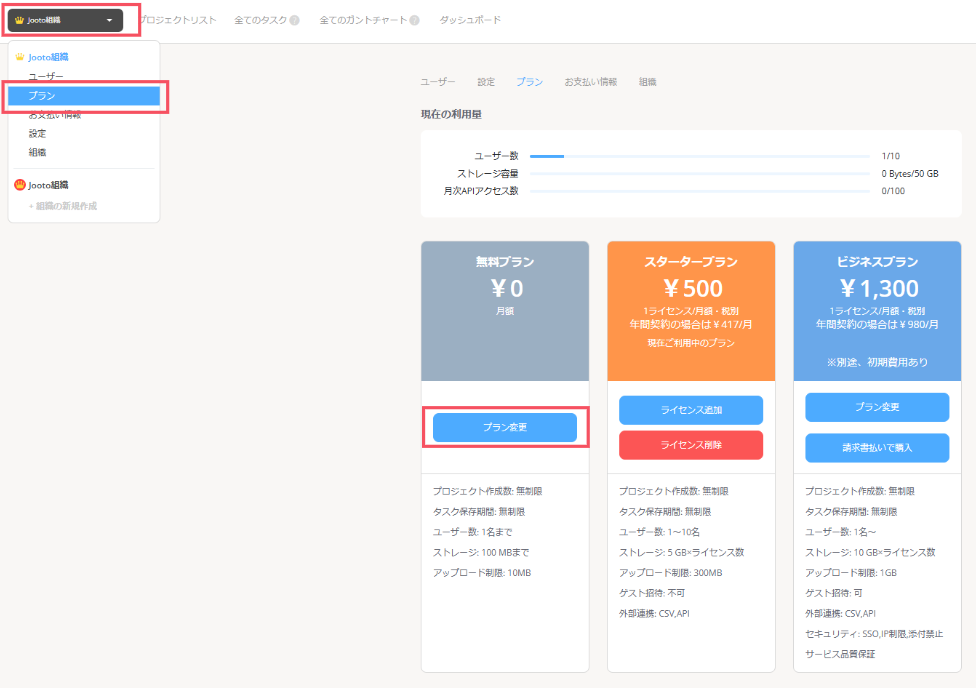Click the yellow crown icon in sidebar menu
The image size is (976, 688).
tap(20, 57)
